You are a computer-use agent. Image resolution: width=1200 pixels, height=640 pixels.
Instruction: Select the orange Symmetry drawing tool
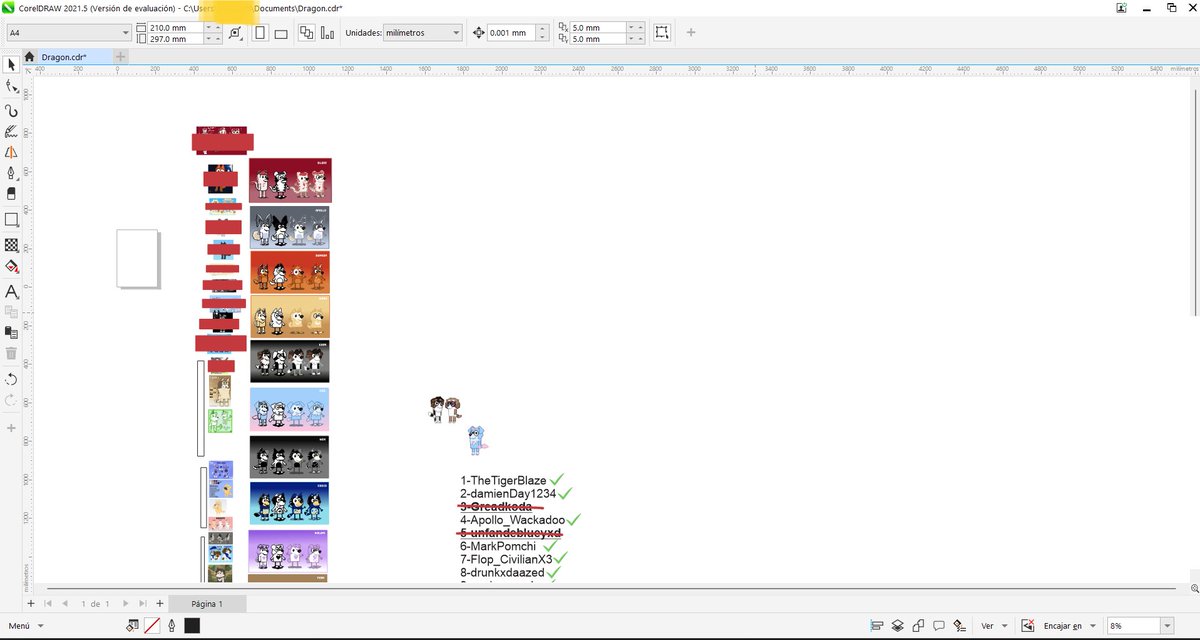(x=11, y=152)
